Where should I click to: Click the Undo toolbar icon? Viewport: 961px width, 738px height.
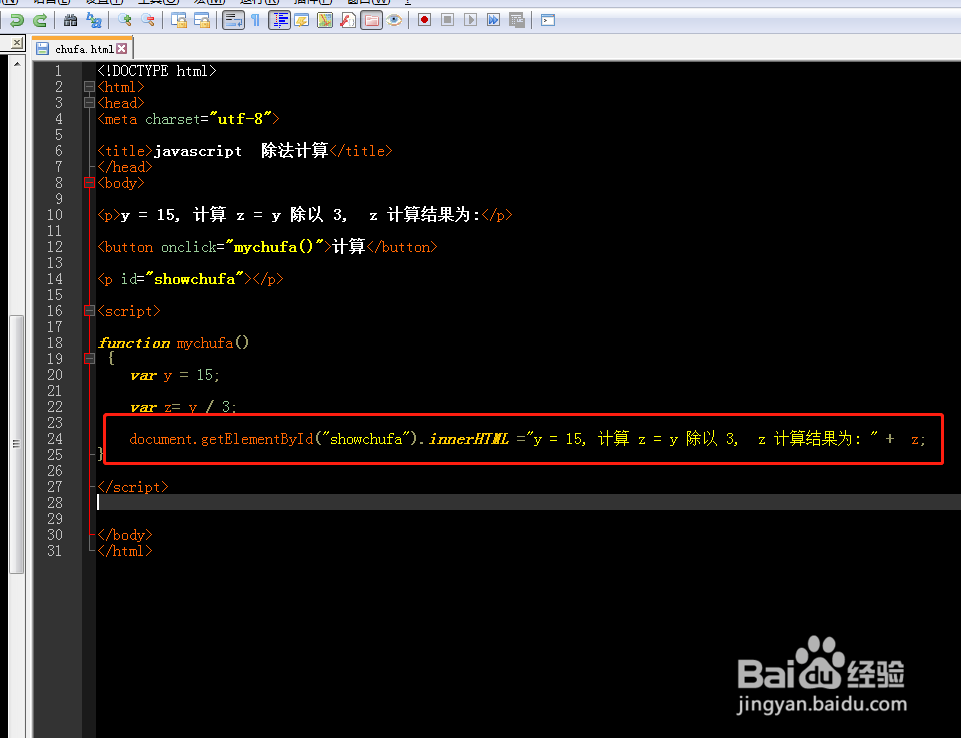pyautogui.click(x=16, y=20)
